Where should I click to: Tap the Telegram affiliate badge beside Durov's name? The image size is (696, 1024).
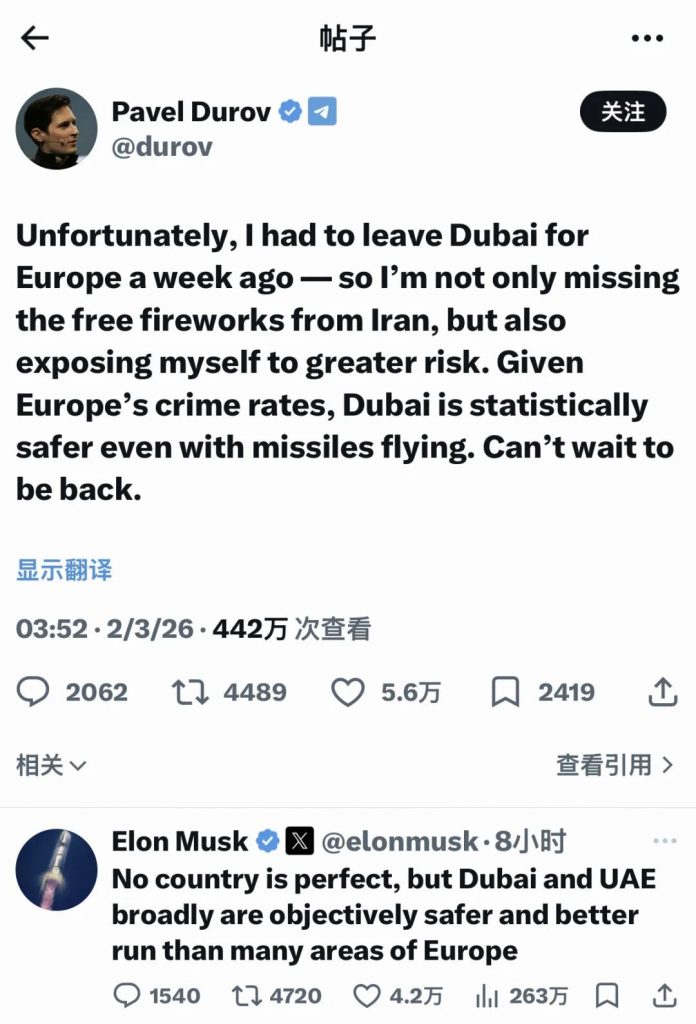[322, 111]
